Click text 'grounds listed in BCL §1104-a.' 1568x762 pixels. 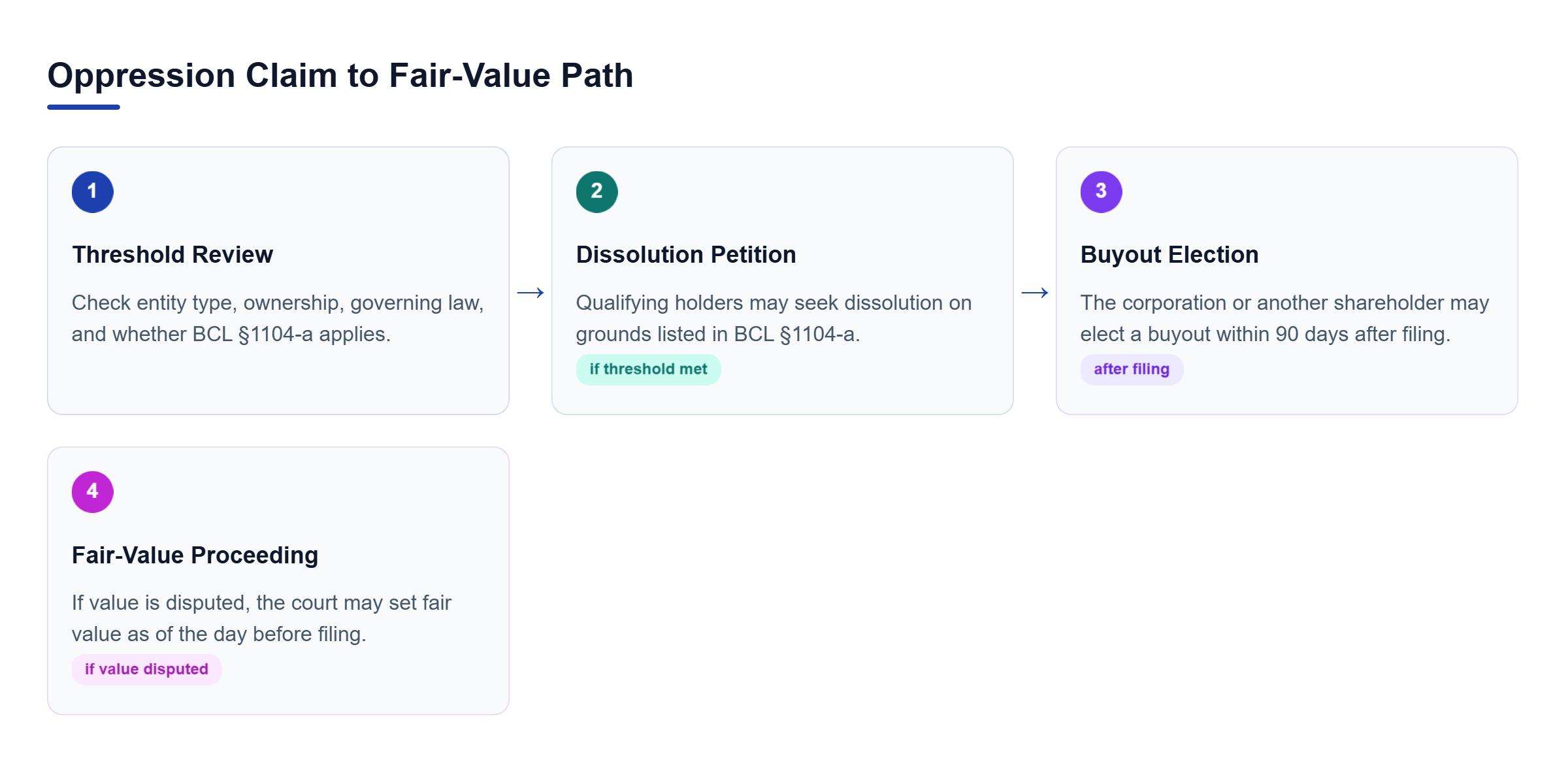(x=718, y=334)
